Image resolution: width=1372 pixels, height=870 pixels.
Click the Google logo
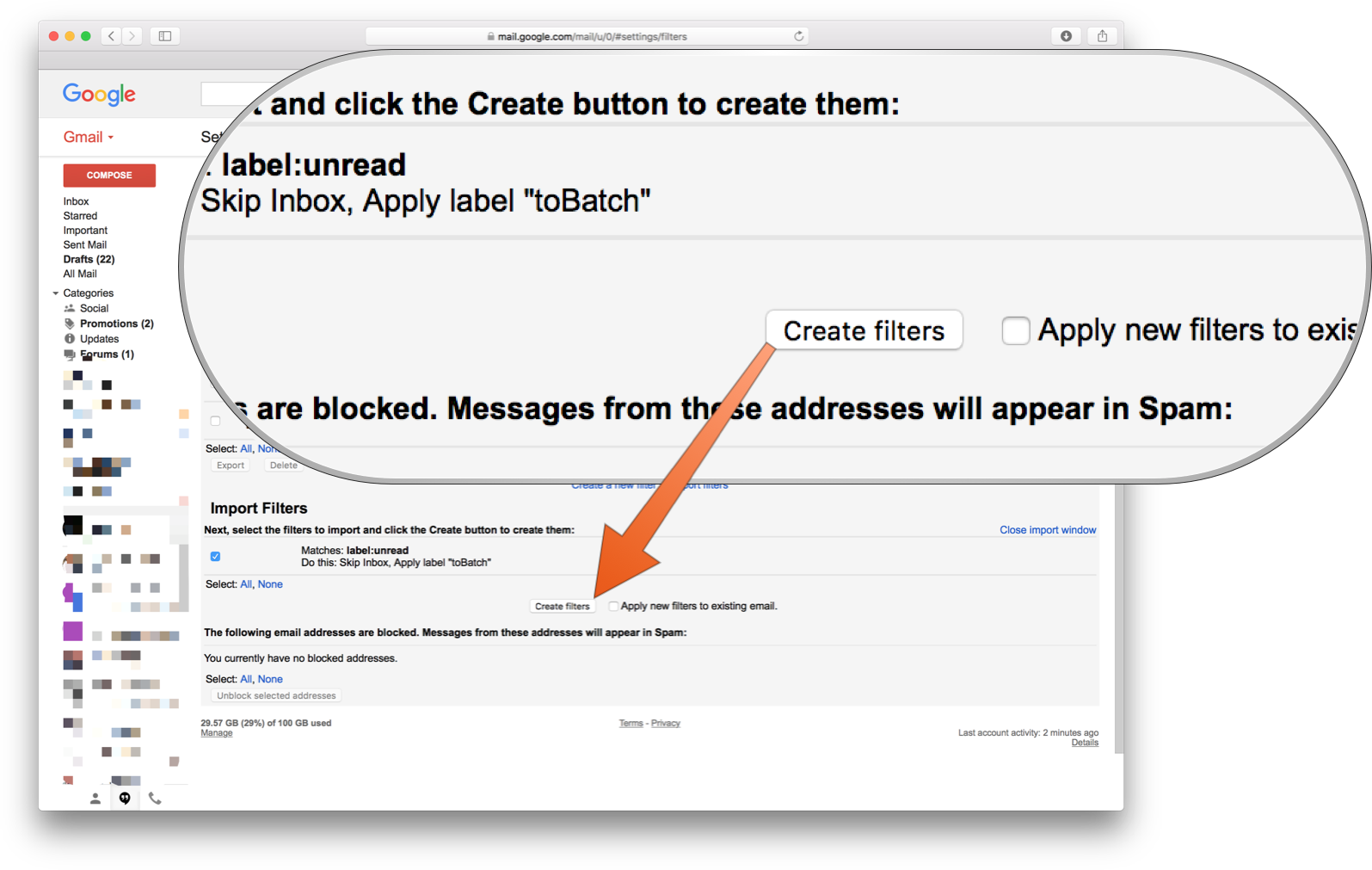(99, 94)
